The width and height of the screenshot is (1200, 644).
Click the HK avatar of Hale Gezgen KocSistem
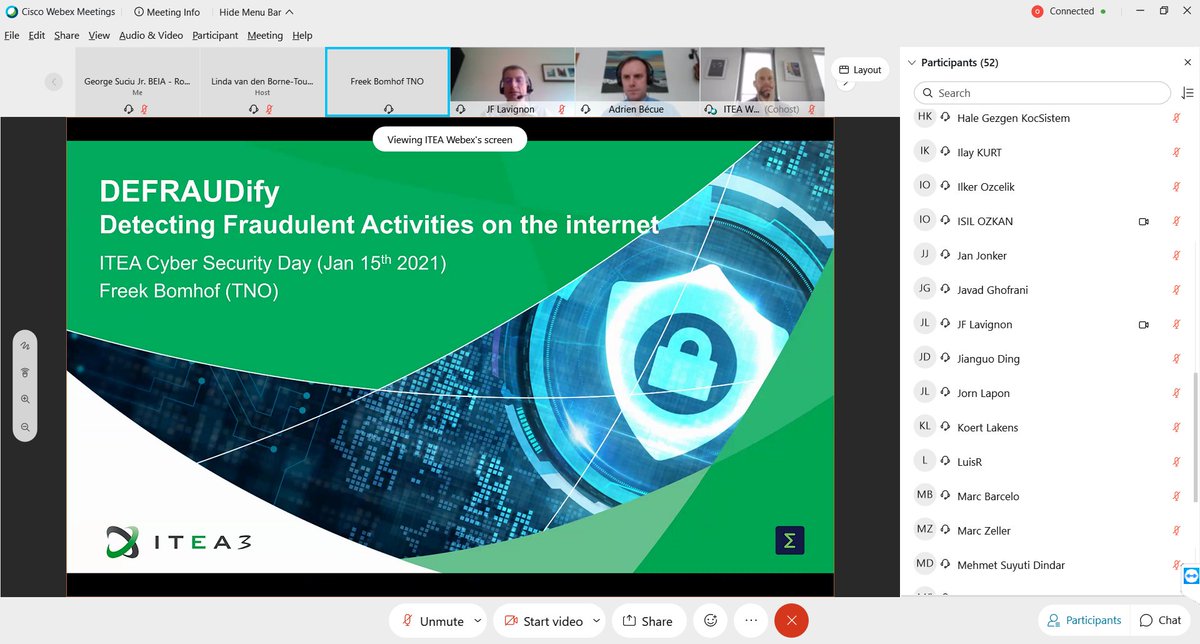925,117
